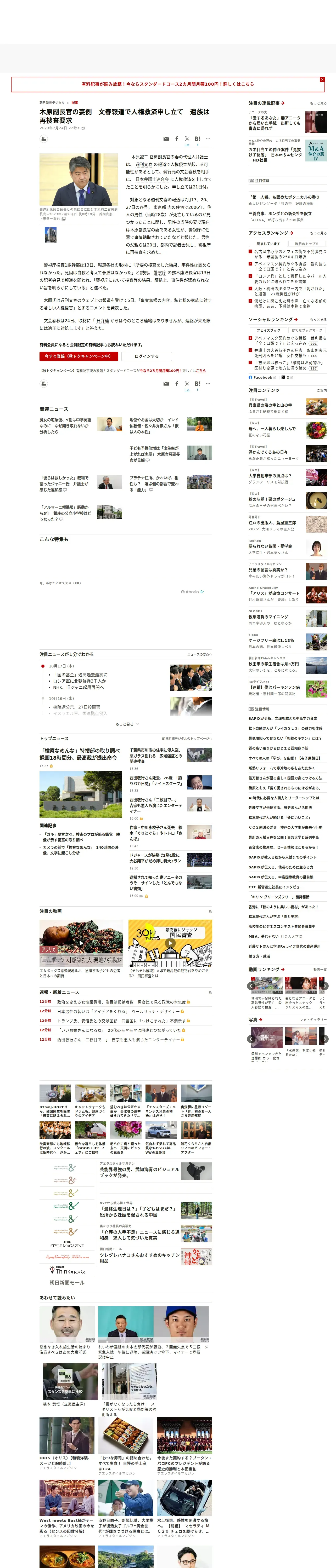Viewport: 336px width, 1568px height.
Task: Open 動画一覧 link beside video ranking
Action: (320, 970)
